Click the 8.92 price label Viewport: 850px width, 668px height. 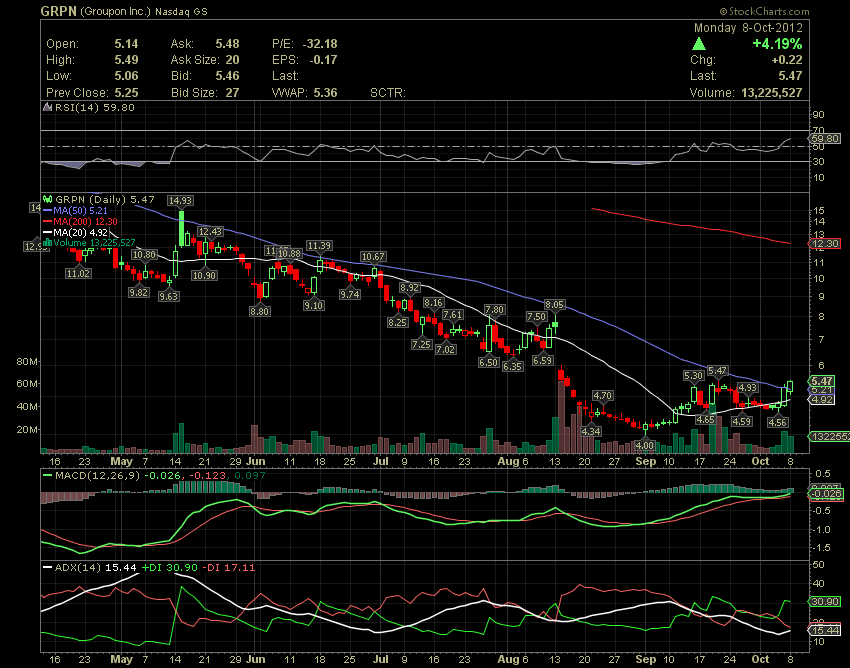[410, 287]
